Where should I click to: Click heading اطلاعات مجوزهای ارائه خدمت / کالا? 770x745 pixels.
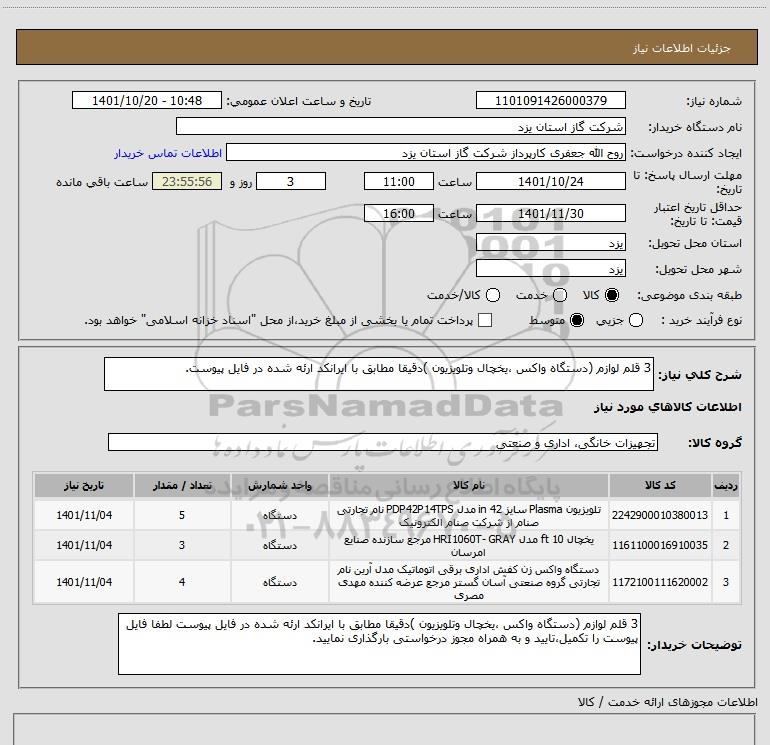pos(667,702)
